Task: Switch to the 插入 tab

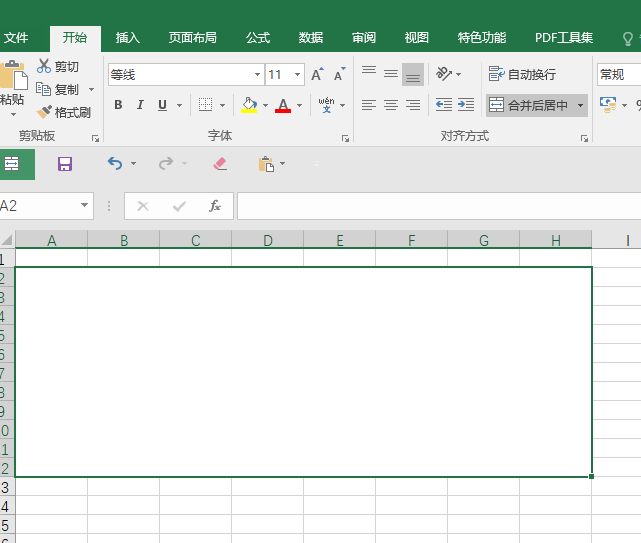Action: pyautogui.click(x=128, y=38)
